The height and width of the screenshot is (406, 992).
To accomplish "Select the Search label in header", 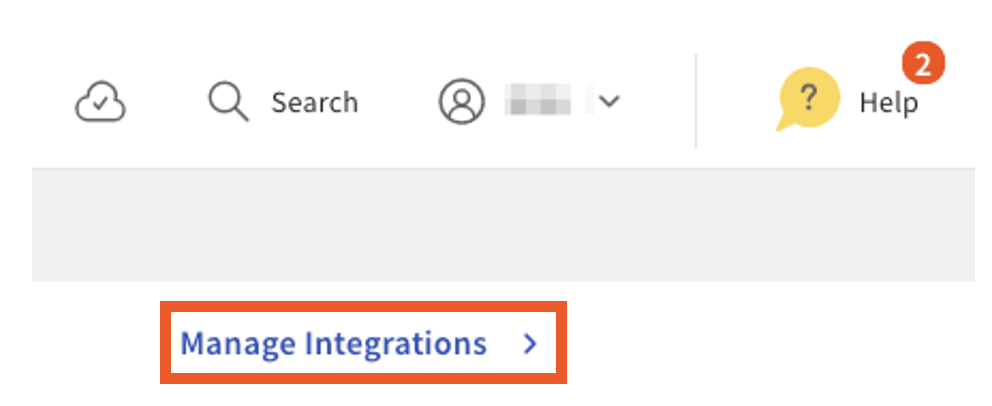I will pos(314,102).
